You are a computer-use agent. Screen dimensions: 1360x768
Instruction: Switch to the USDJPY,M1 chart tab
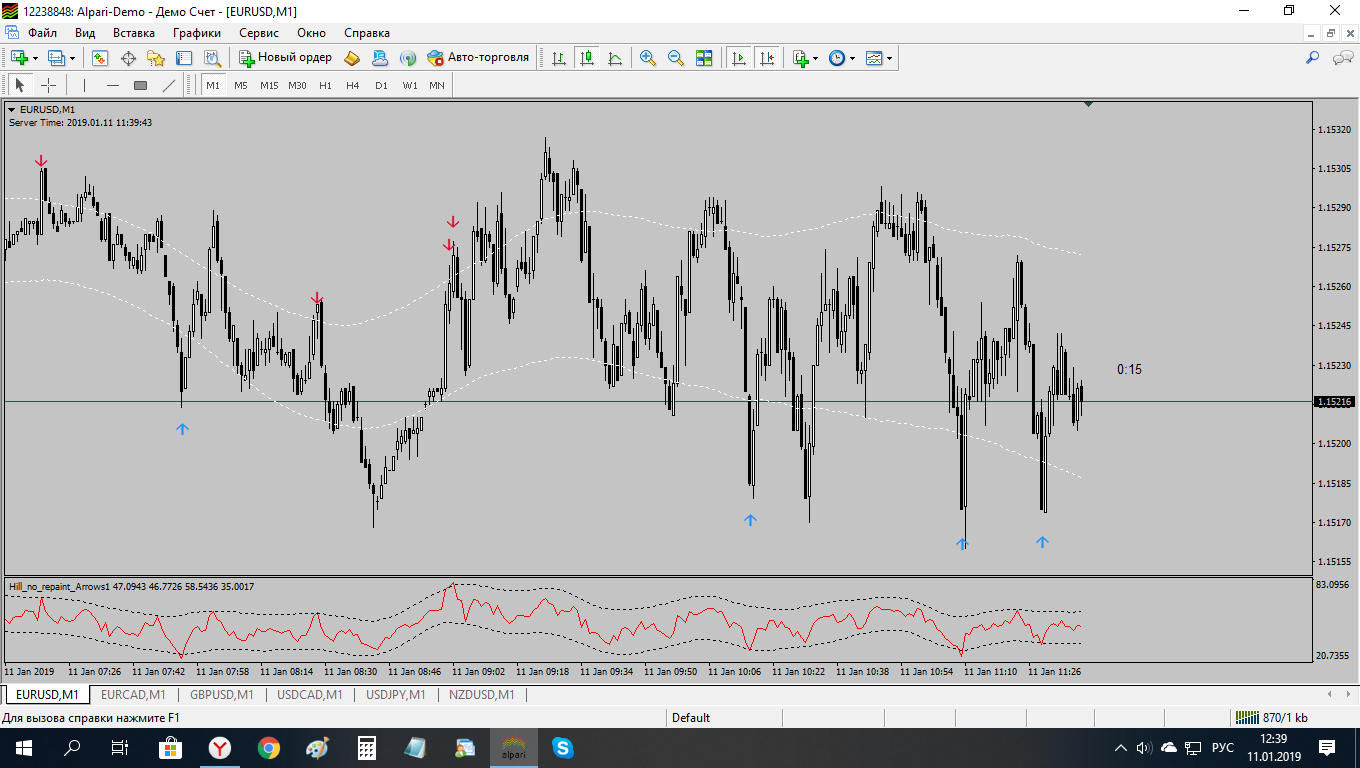tap(396, 694)
